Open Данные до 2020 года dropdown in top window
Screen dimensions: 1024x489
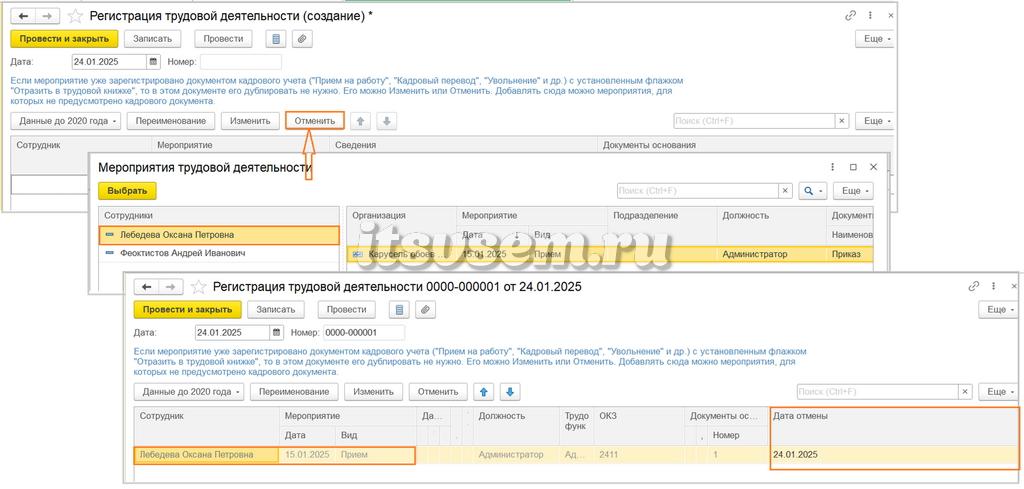pyautogui.click(x=66, y=121)
